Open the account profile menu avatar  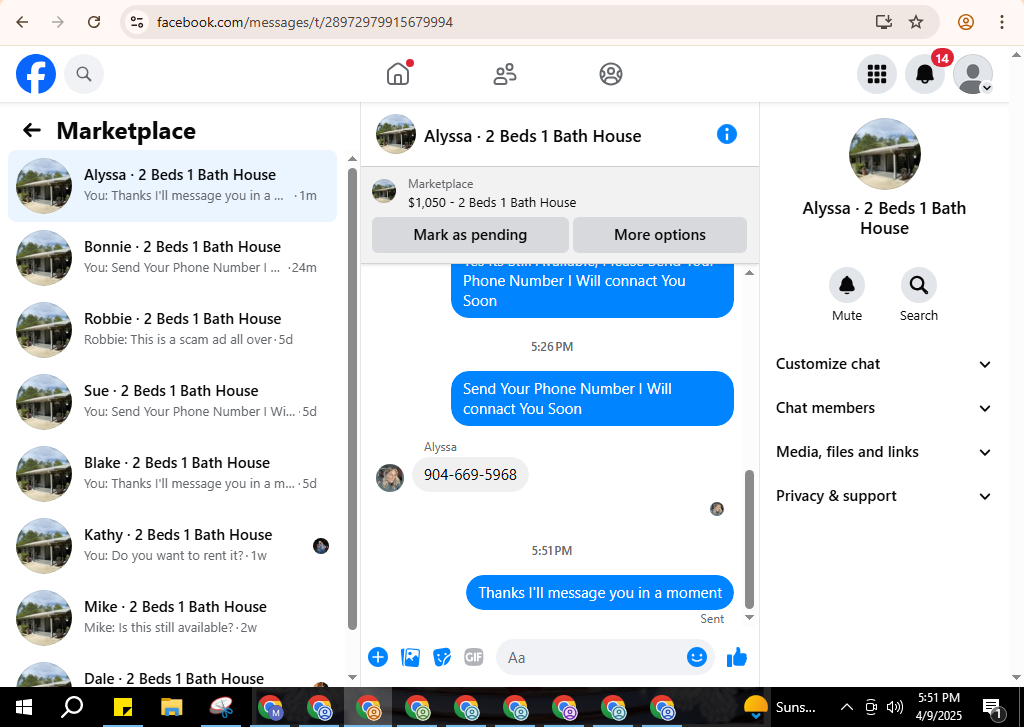[973, 74]
